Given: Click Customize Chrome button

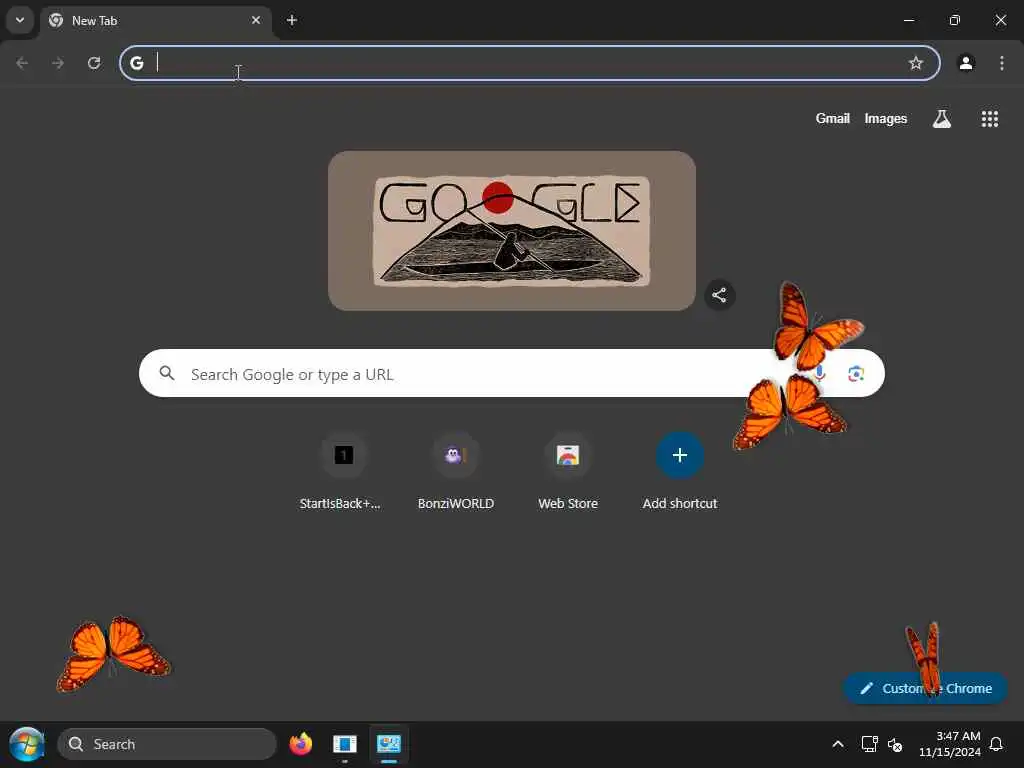Looking at the screenshot, I should coord(925,688).
